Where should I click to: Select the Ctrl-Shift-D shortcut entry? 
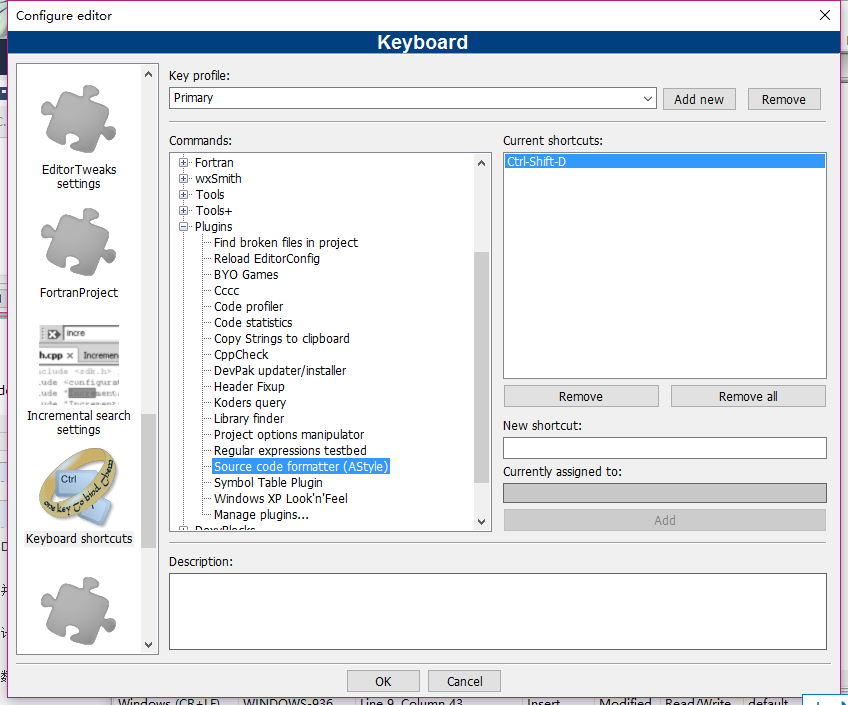[x=665, y=161]
